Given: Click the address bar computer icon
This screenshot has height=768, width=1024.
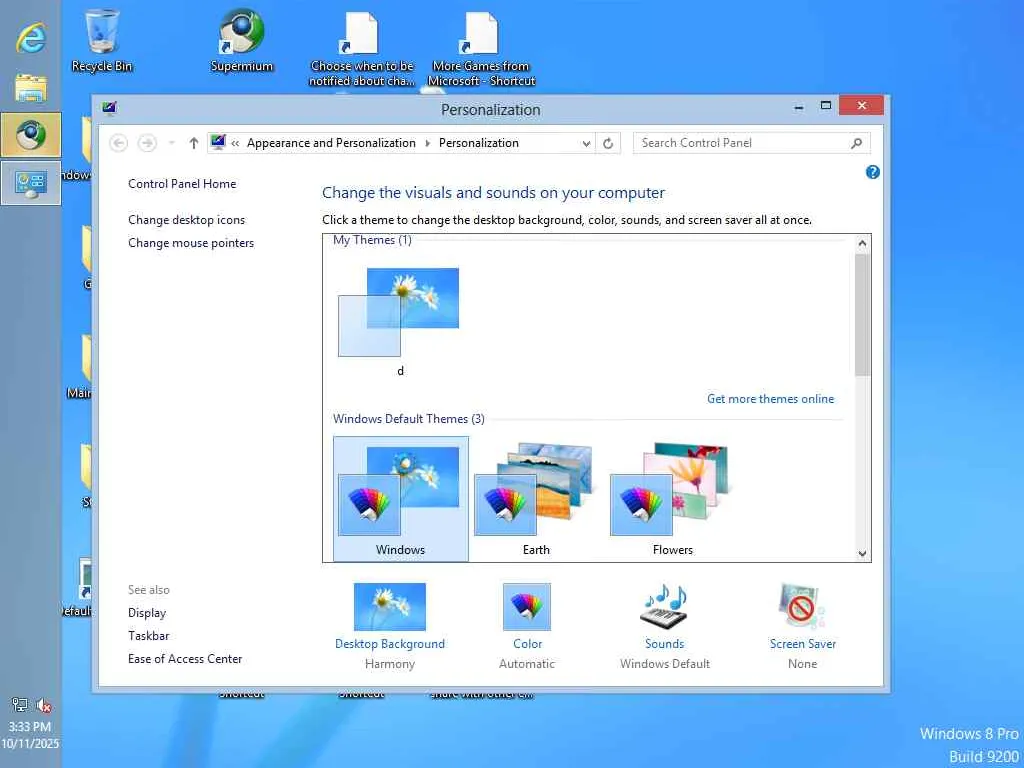Looking at the screenshot, I should [218, 142].
